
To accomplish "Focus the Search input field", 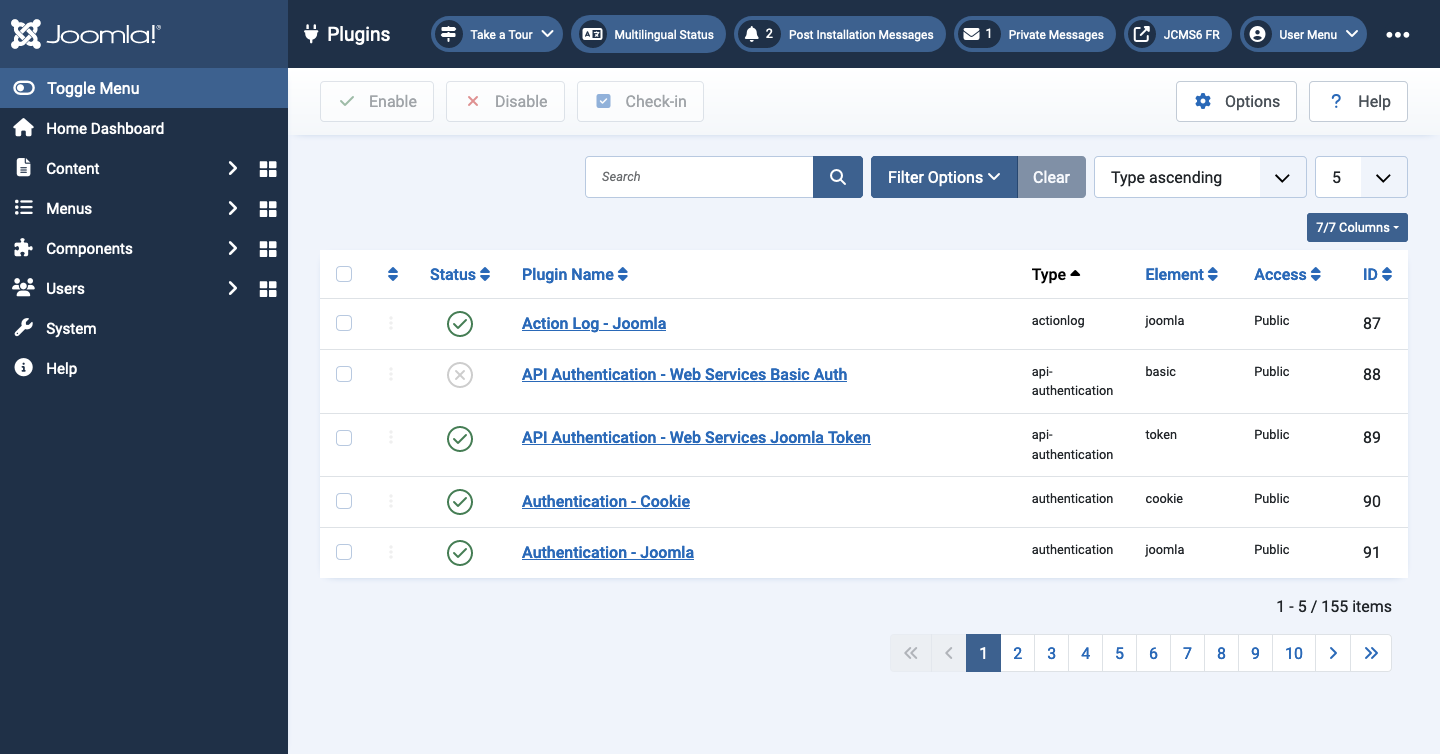I will (699, 177).
